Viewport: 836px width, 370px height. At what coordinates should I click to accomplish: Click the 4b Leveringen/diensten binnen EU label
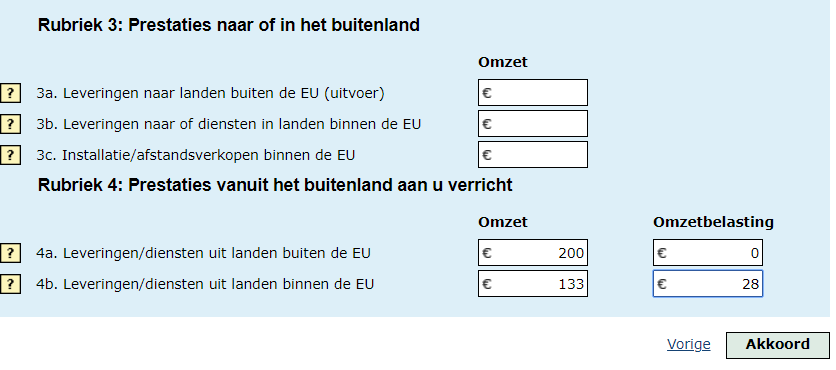[x=205, y=284]
